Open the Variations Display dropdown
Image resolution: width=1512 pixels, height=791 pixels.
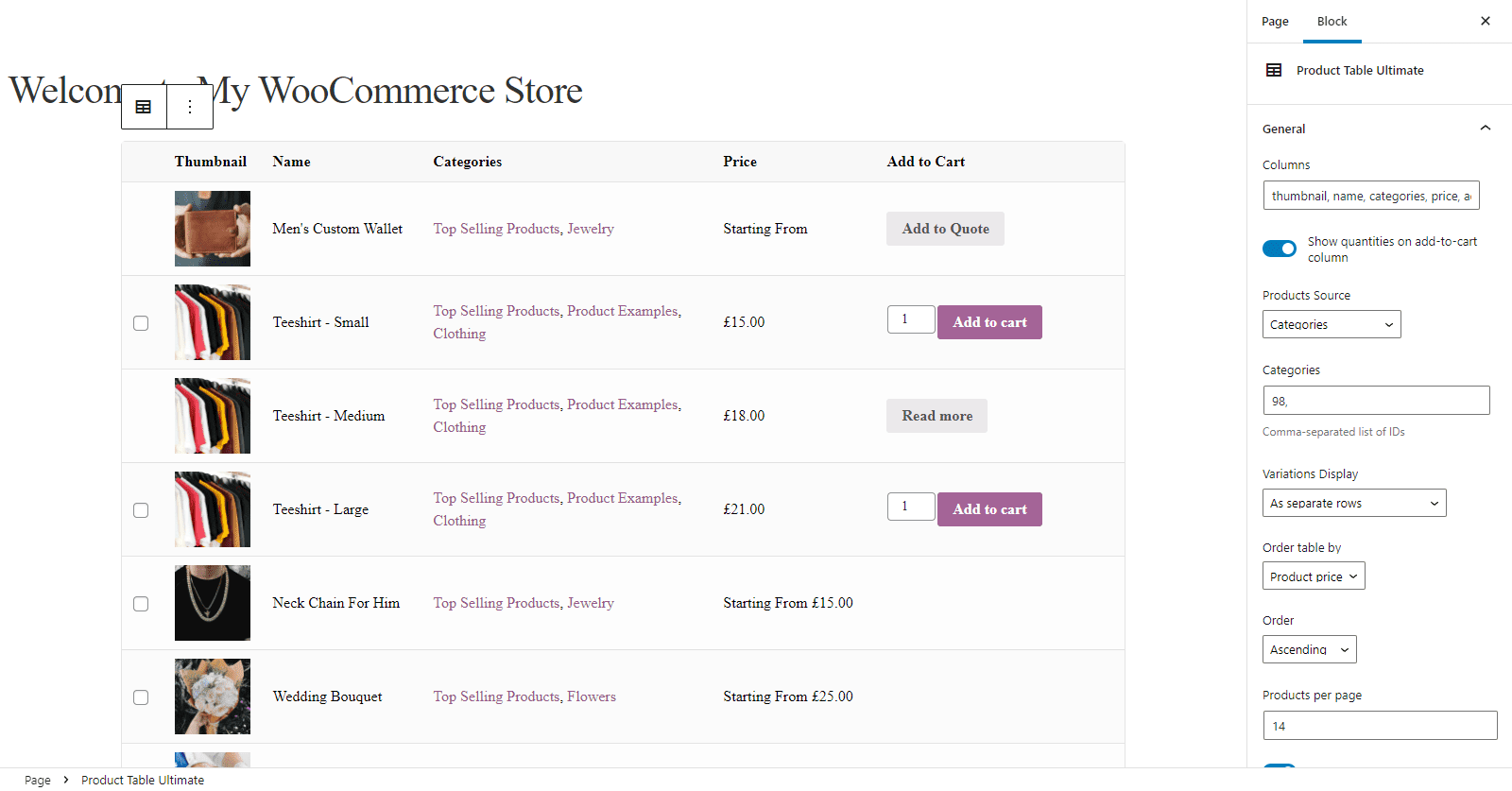(1354, 503)
